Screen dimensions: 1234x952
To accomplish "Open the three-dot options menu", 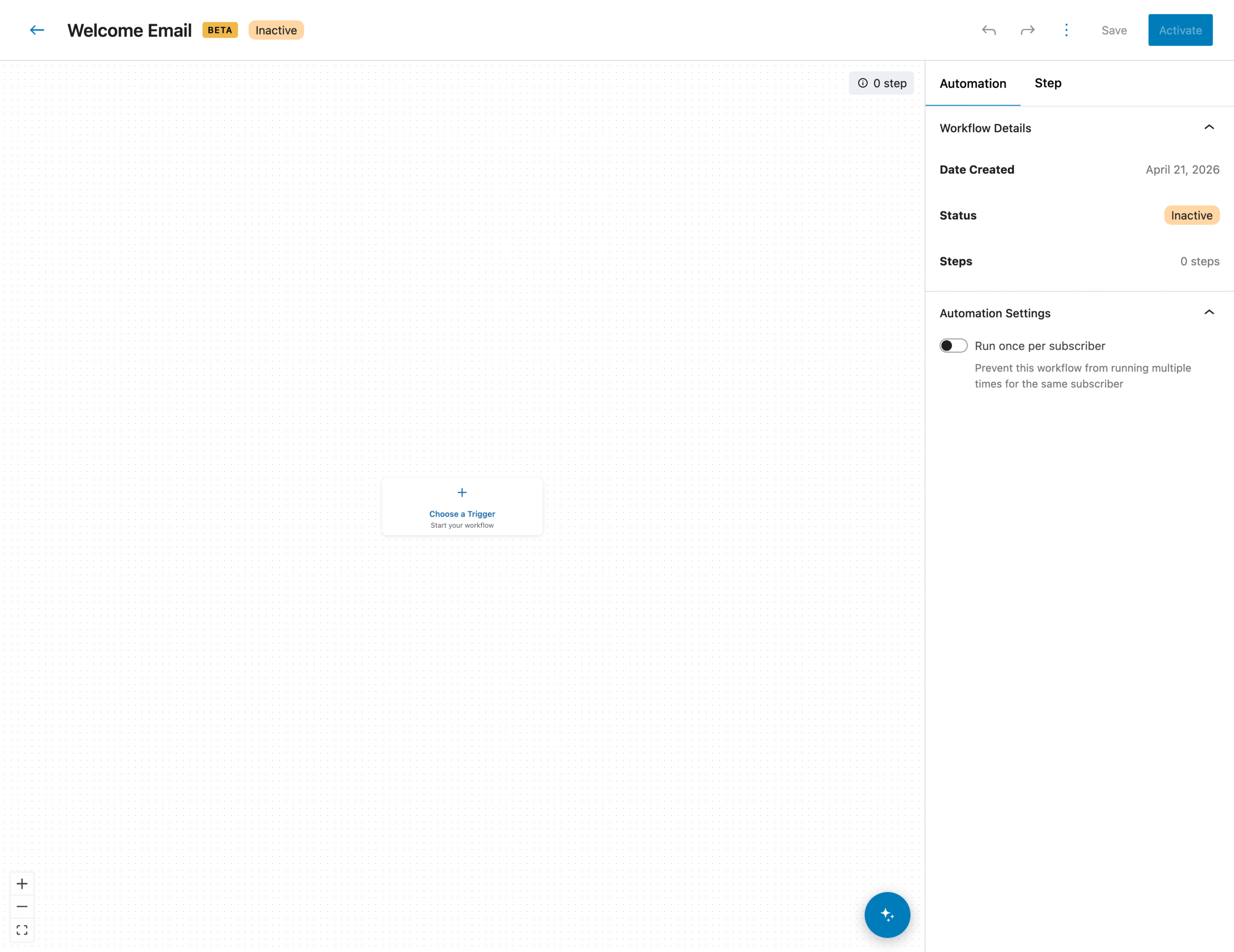I will (x=1066, y=30).
